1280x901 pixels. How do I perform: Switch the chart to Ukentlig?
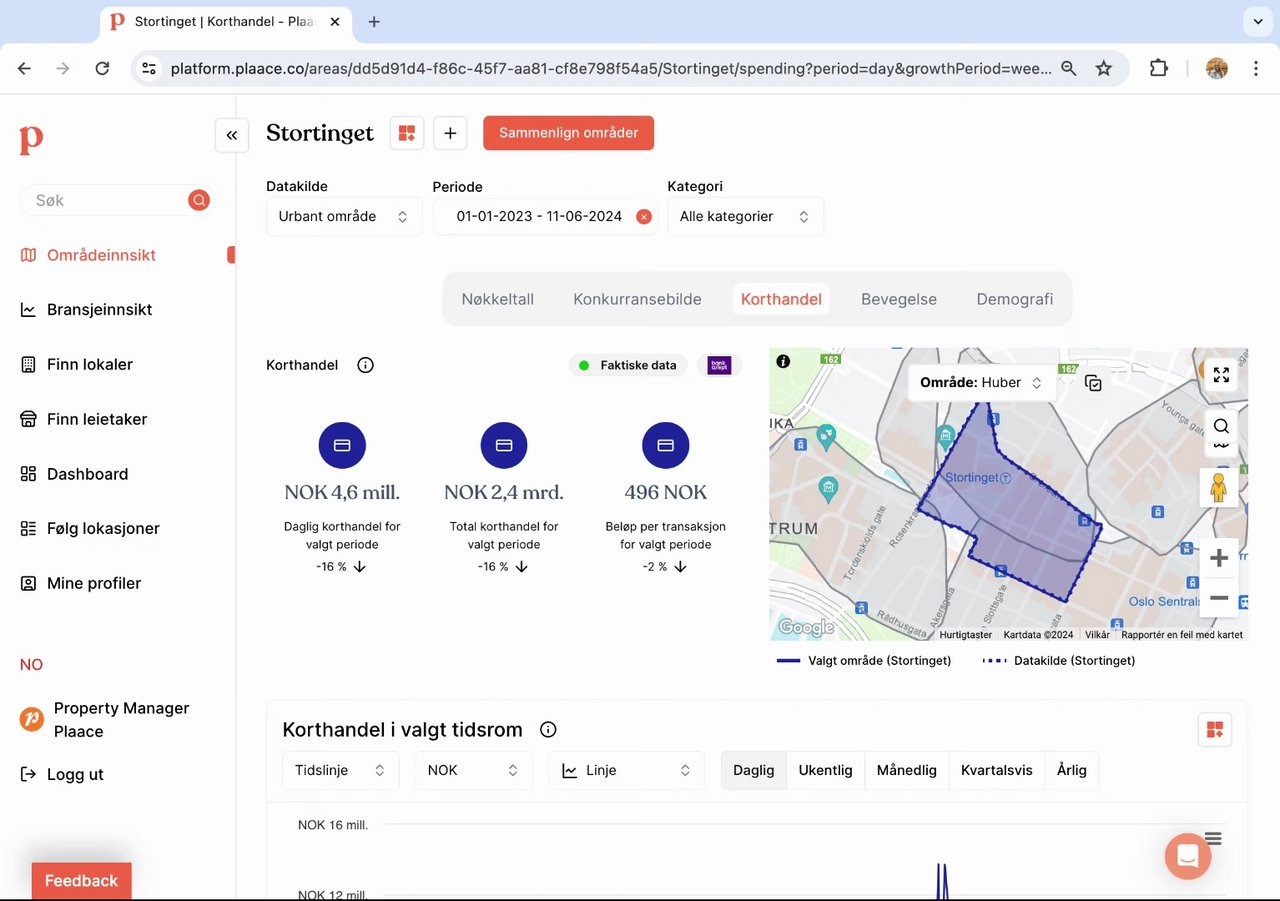point(825,771)
